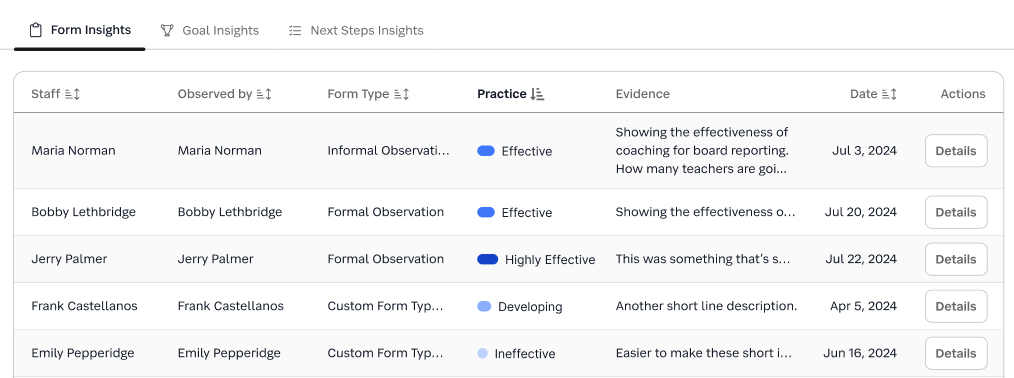Open Jerry Palmer's Details button

956,259
